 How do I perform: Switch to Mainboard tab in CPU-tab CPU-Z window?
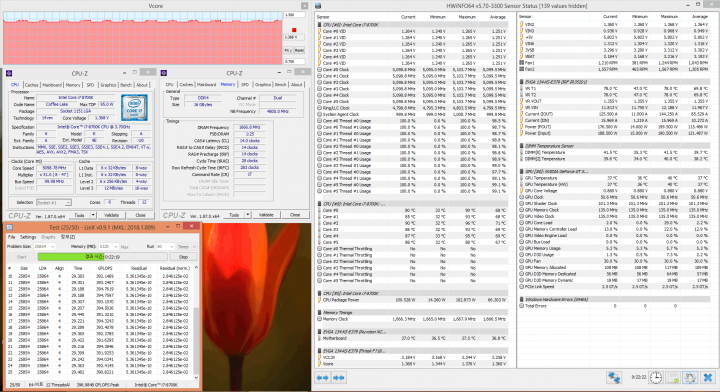(x=52, y=85)
